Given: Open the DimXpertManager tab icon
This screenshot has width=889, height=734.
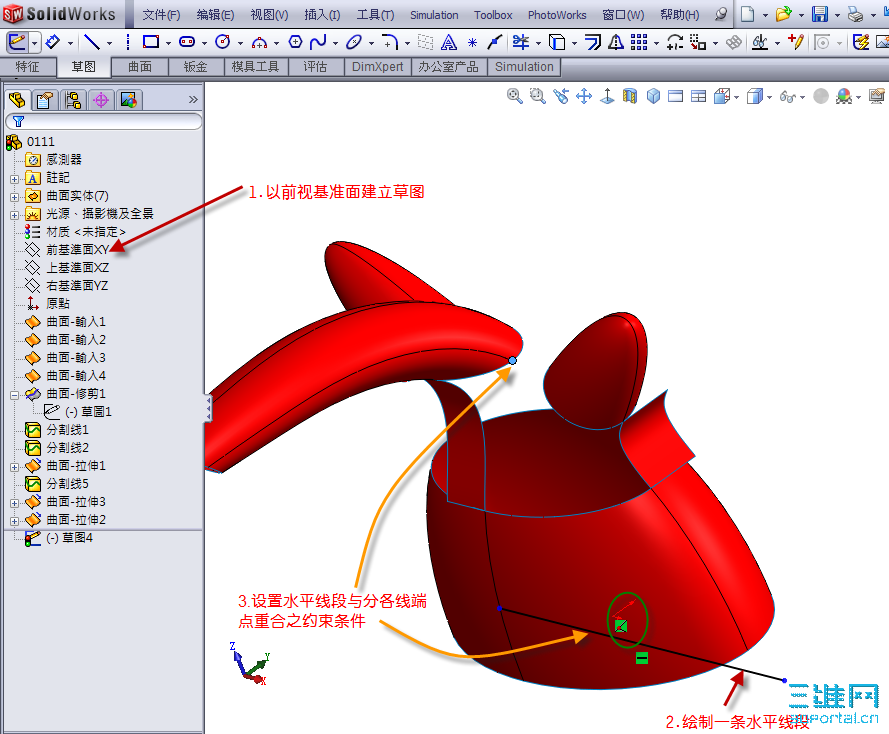Looking at the screenshot, I should point(101,100).
